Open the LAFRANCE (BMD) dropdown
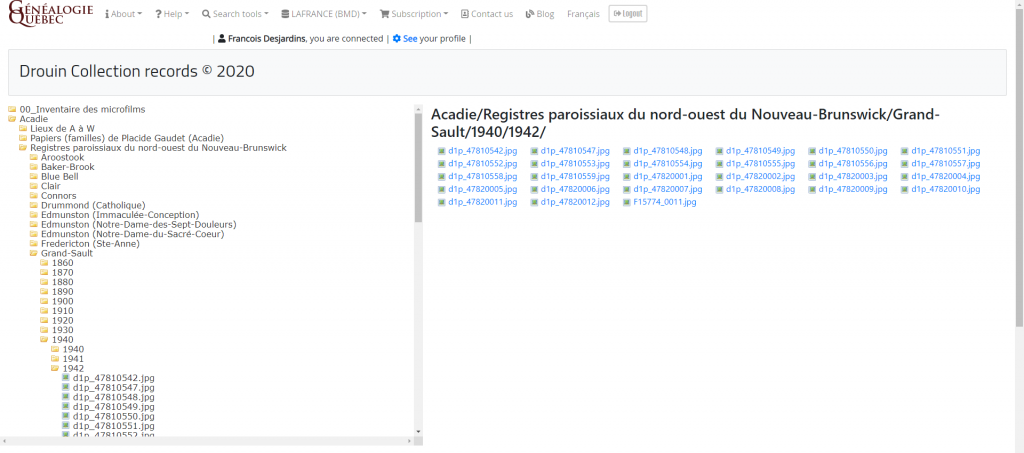Image resolution: width=1024 pixels, height=453 pixels. pos(324,14)
